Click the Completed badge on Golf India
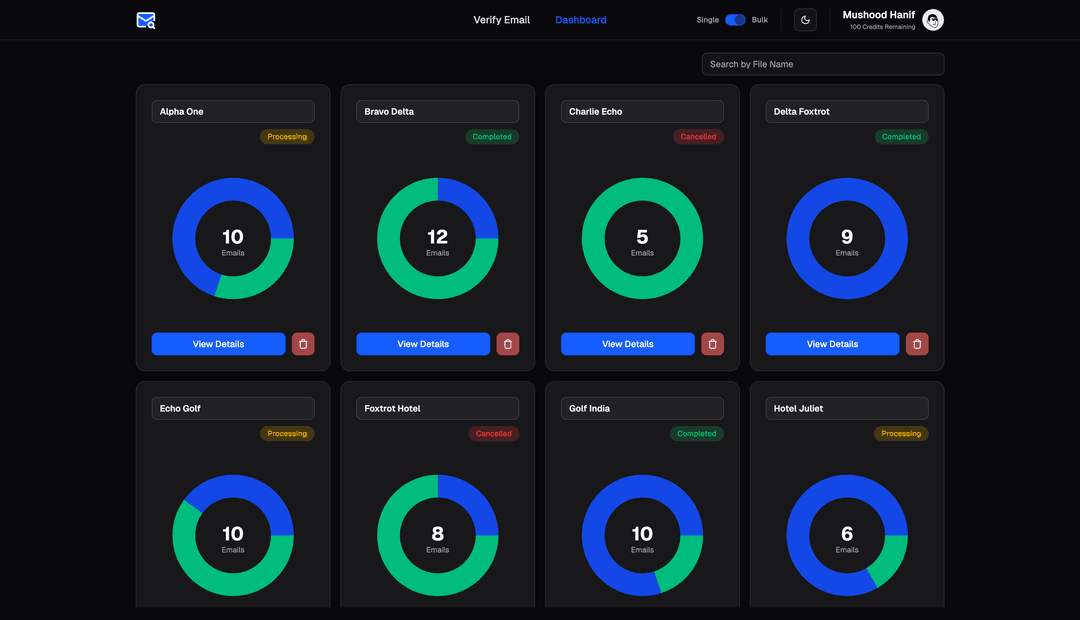The width and height of the screenshot is (1080, 620). click(696, 433)
